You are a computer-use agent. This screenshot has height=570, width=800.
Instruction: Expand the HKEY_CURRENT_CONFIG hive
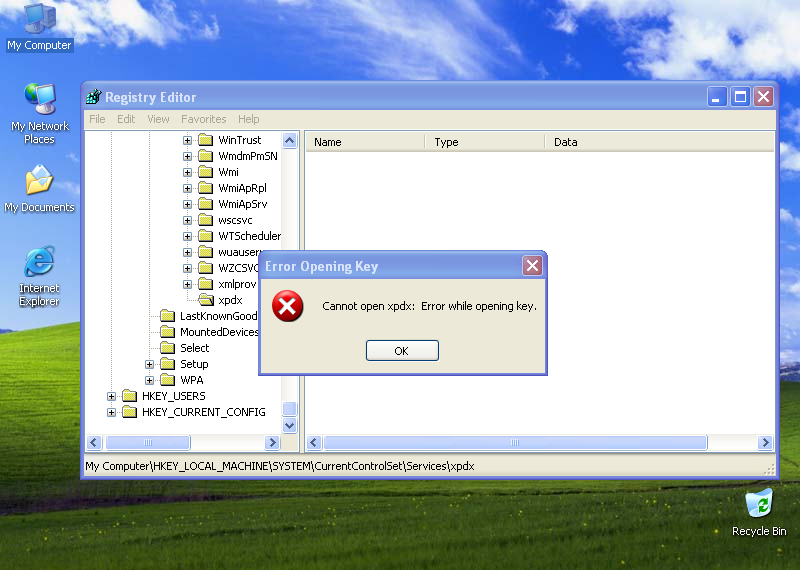coord(111,412)
